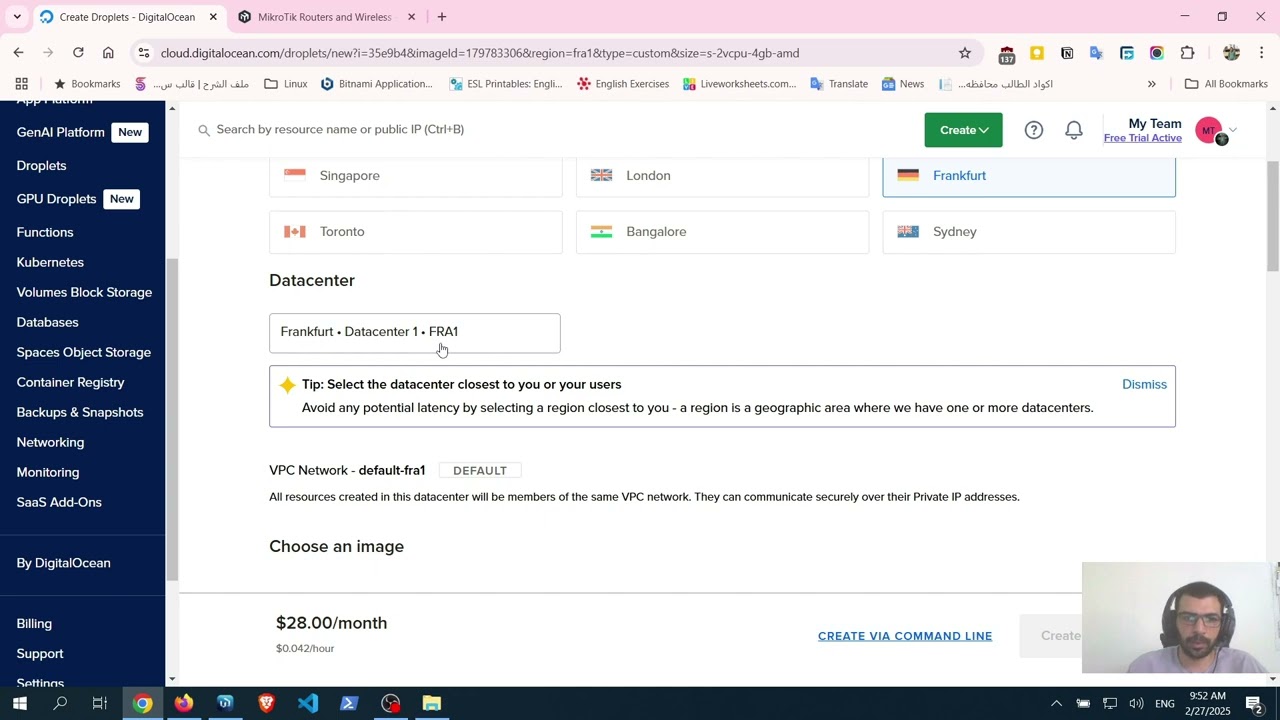Open Networking in sidebar
Screen dimensions: 1280x720
[50, 442]
